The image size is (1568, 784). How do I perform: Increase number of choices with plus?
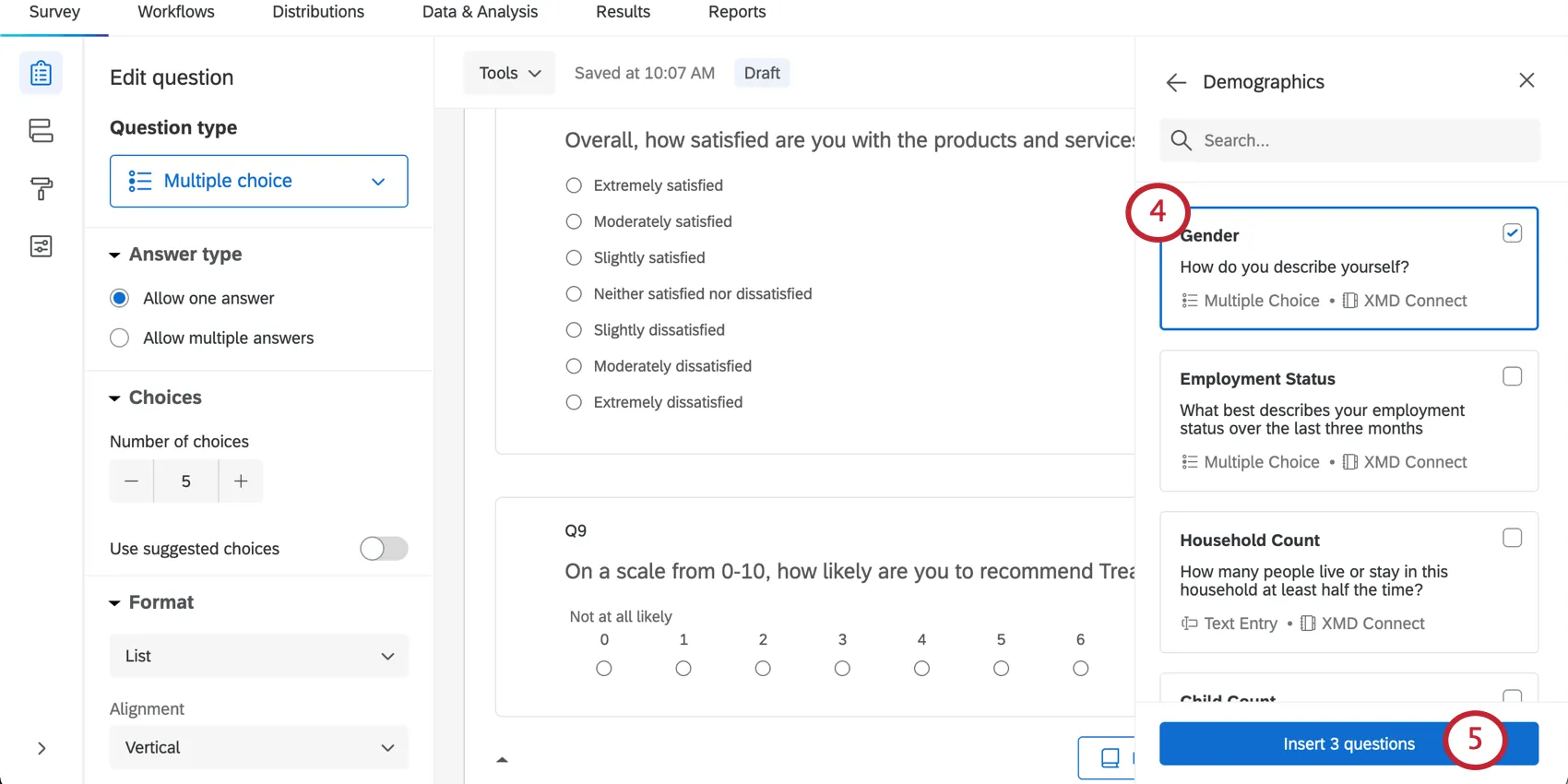click(x=241, y=481)
